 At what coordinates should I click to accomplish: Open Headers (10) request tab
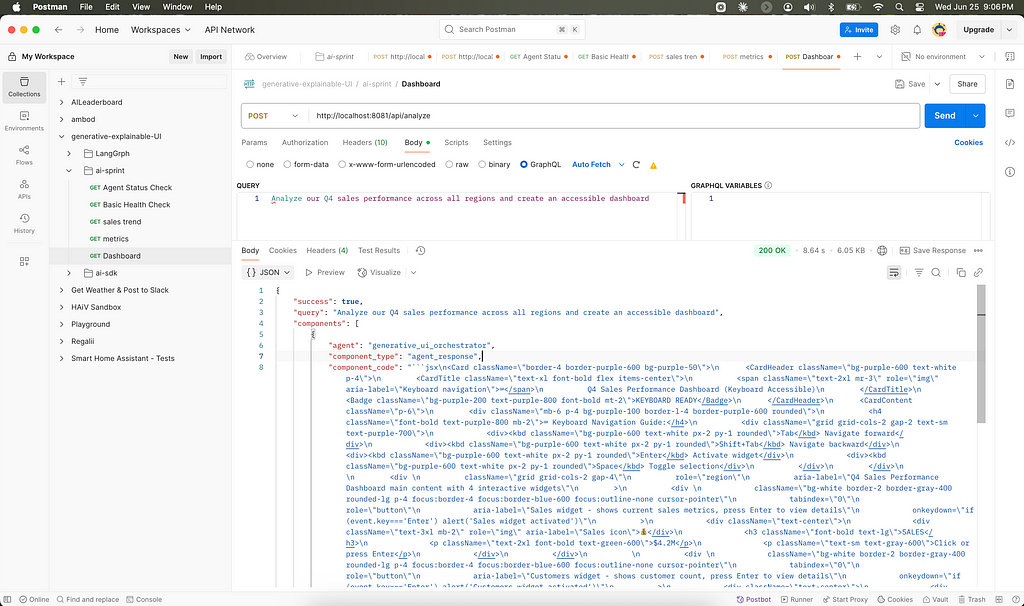click(x=364, y=142)
